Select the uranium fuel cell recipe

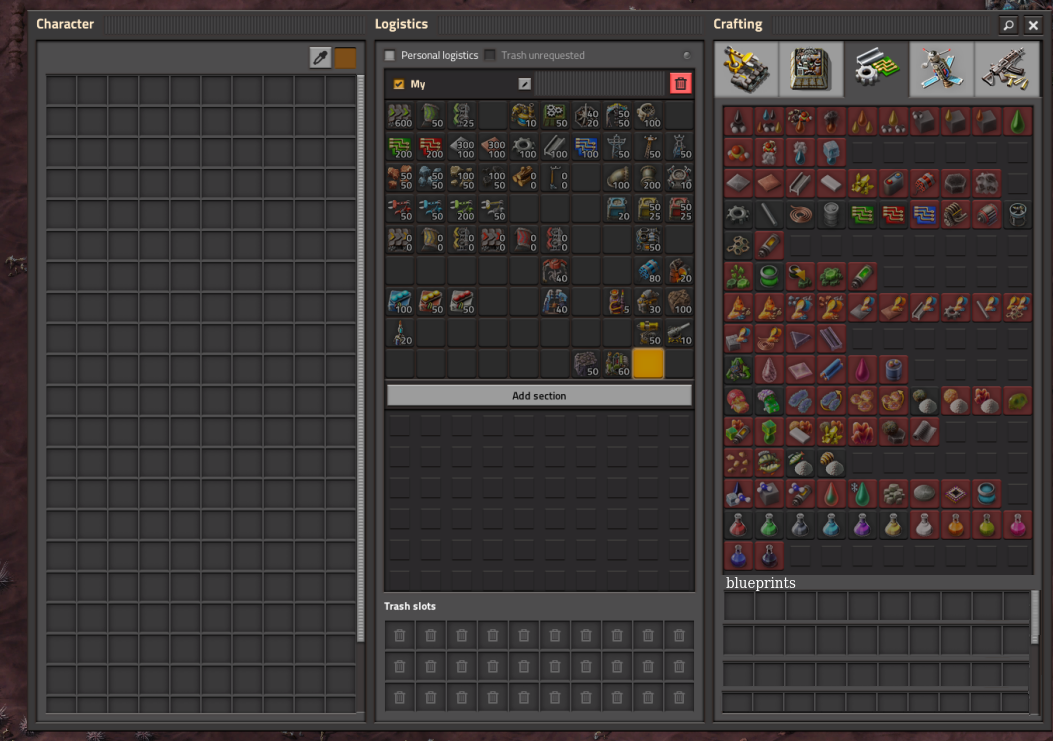point(862,276)
